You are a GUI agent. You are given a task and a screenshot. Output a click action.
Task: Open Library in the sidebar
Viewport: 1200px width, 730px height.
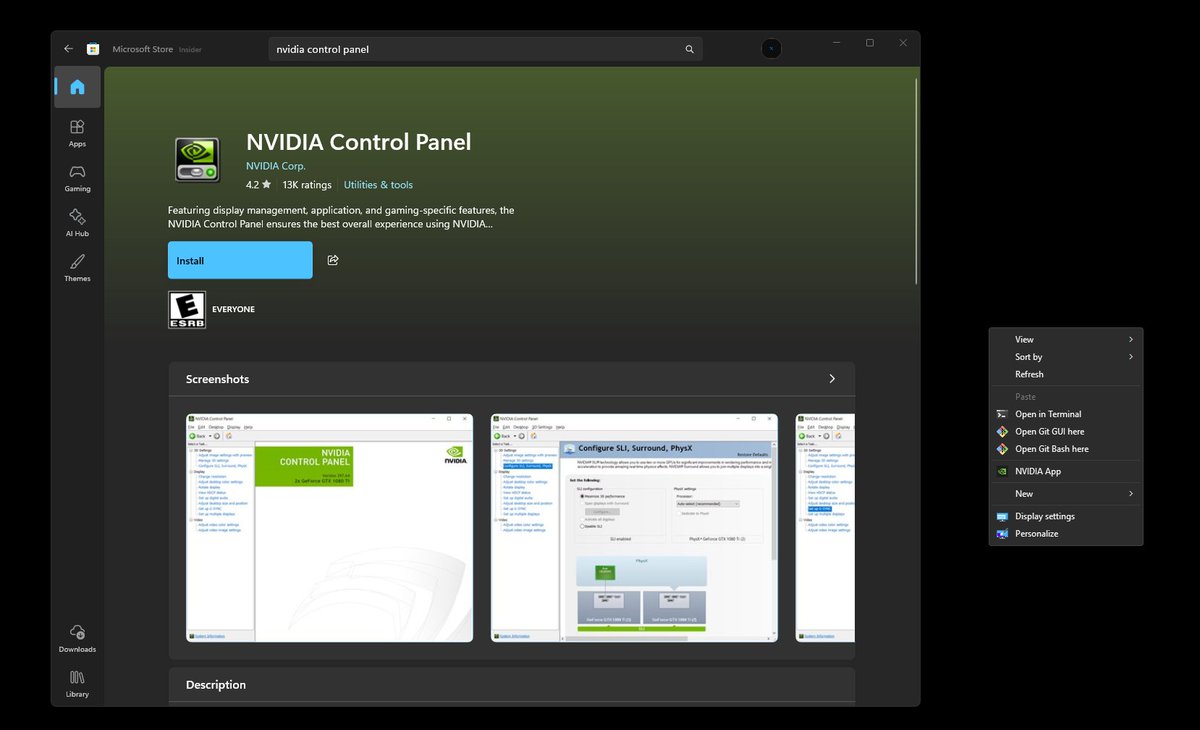tap(77, 684)
